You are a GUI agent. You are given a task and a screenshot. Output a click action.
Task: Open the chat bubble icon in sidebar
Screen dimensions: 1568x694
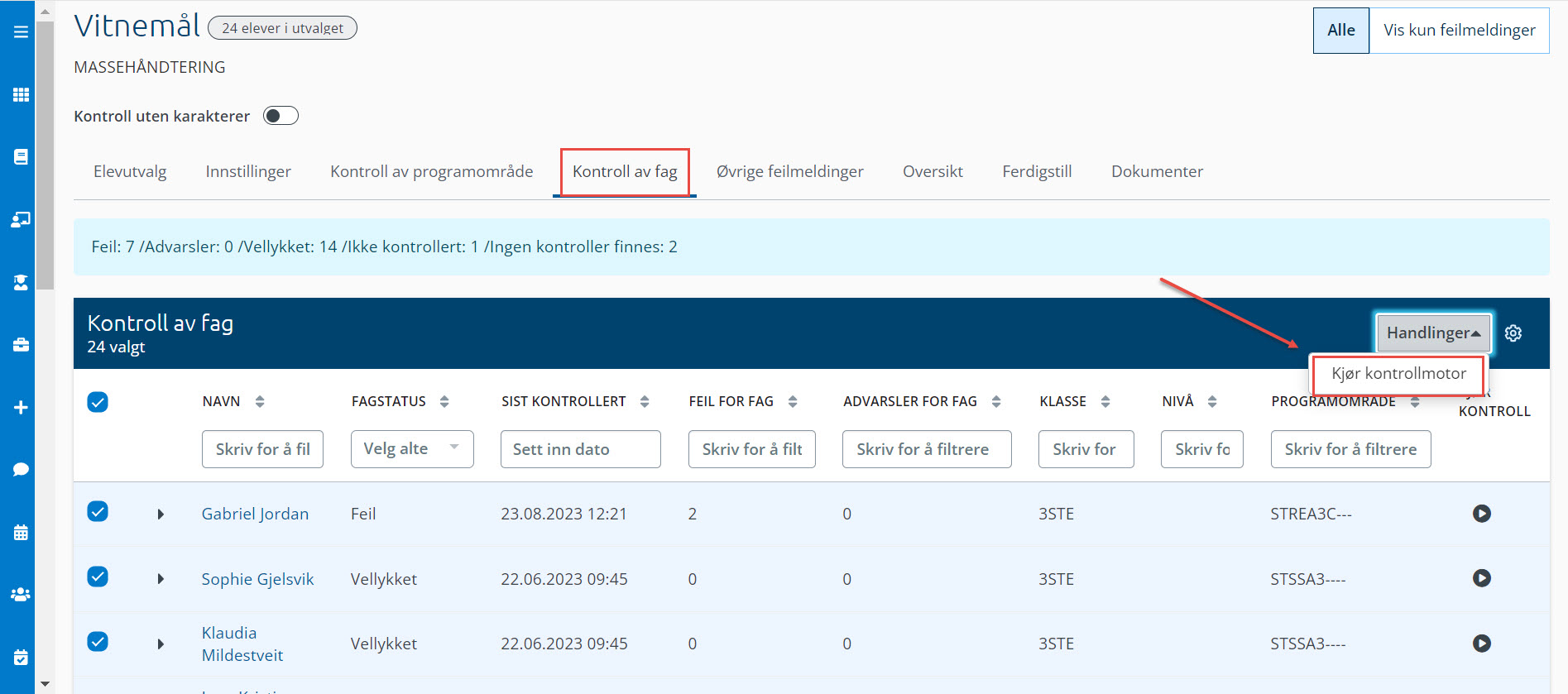[x=21, y=469]
